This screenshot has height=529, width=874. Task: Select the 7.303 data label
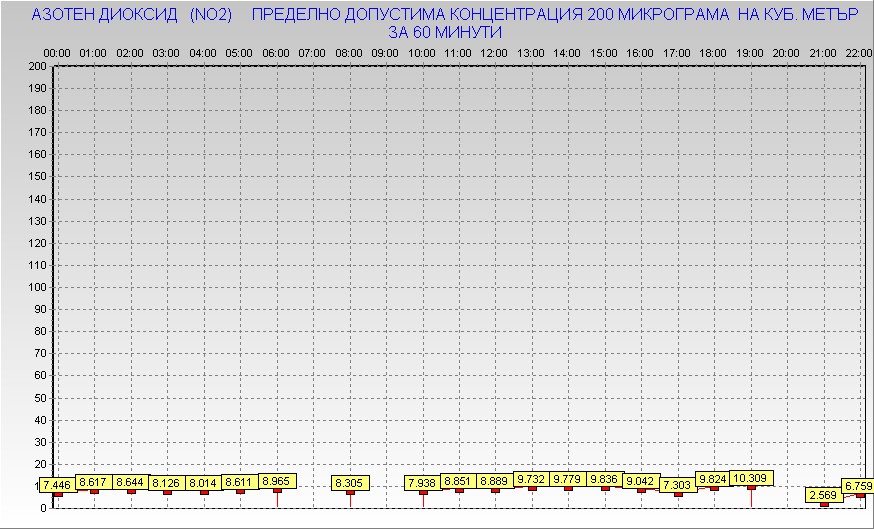click(678, 485)
